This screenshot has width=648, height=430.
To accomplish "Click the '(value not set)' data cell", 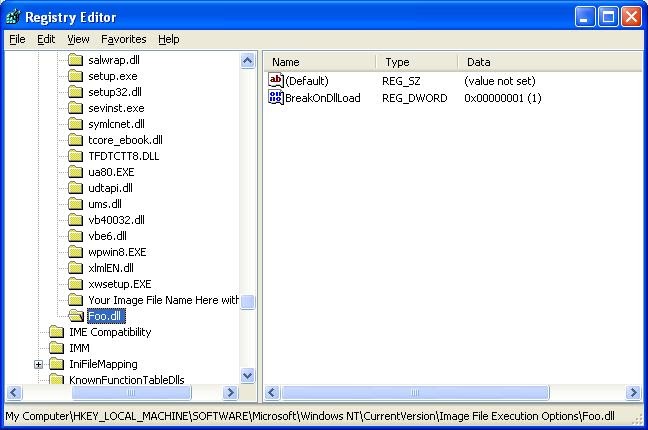I will [x=500, y=81].
